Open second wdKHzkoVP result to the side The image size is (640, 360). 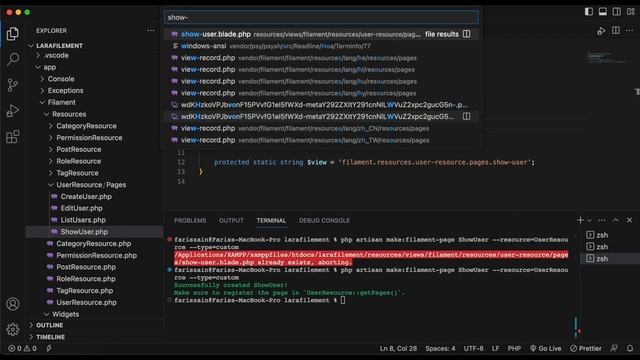(x=467, y=117)
